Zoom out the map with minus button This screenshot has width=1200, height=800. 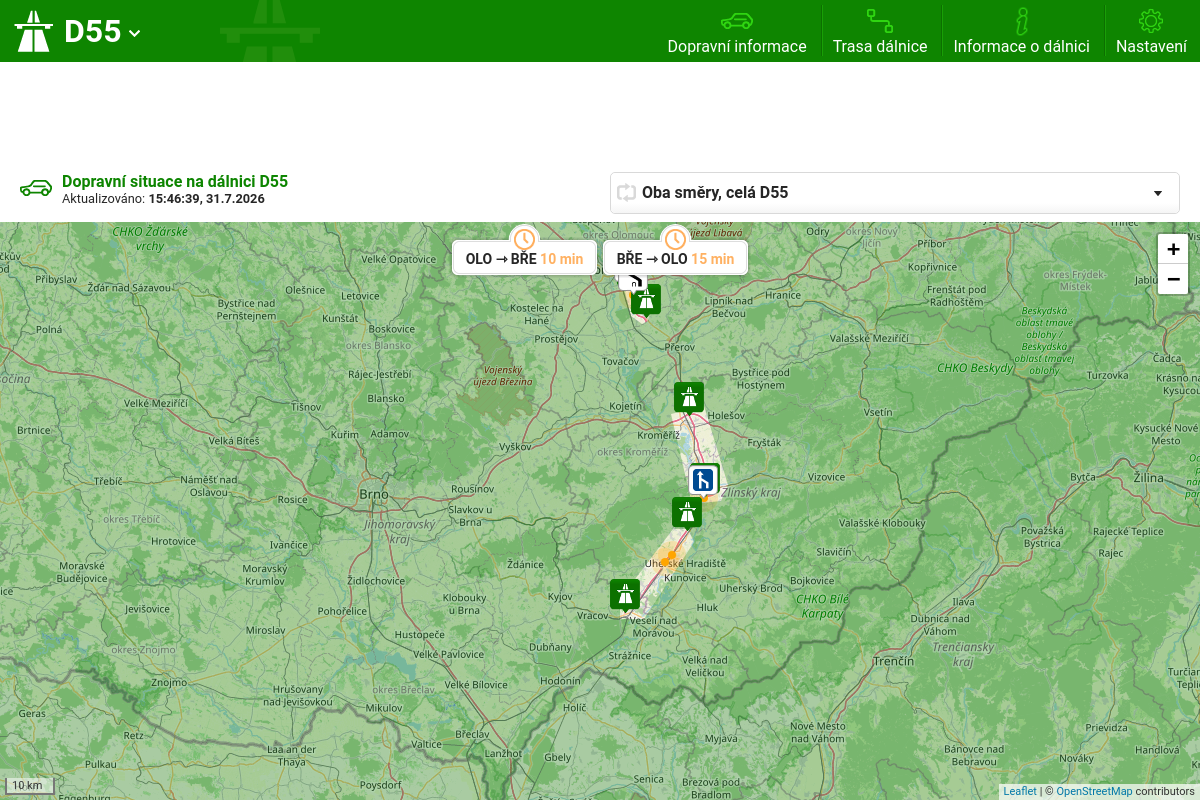coord(1173,278)
